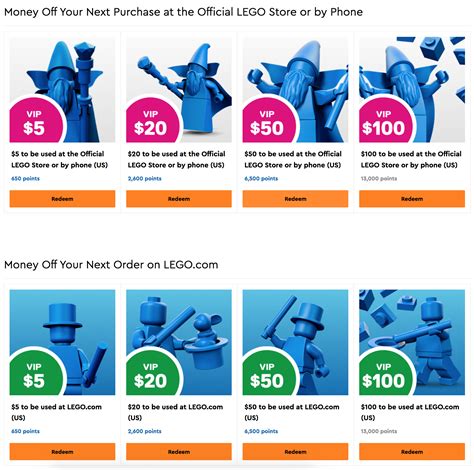Open the pink VIP $5 wizard image
Screen dimensions: 474x470
62,90
